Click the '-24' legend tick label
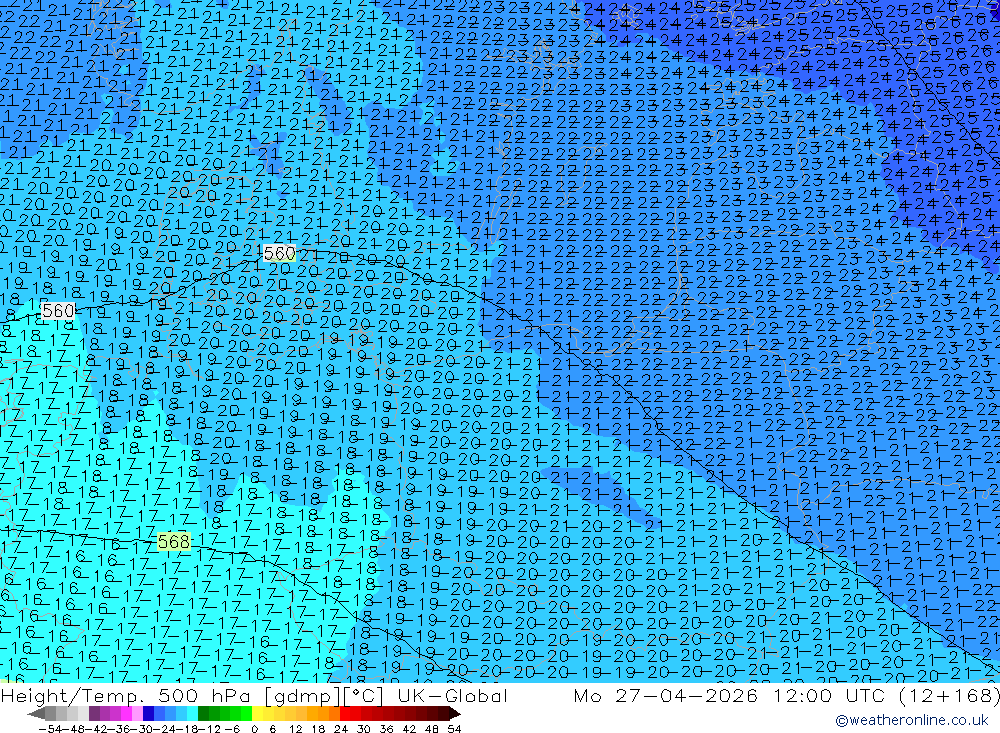Viewport: 1000px width, 733px height. coord(165,729)
